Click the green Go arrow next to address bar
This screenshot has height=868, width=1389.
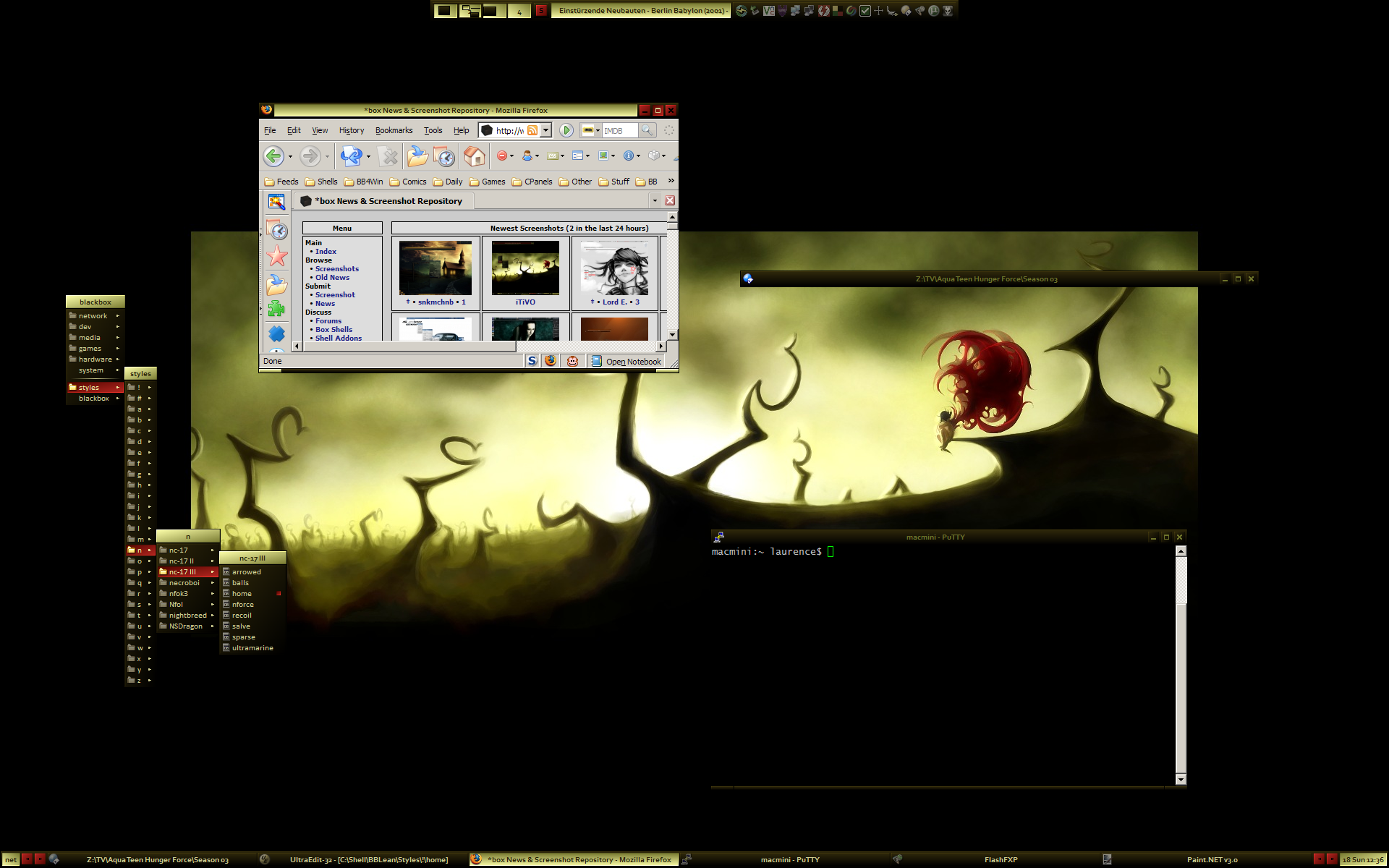pyautogui.click(x=566, y=130)
